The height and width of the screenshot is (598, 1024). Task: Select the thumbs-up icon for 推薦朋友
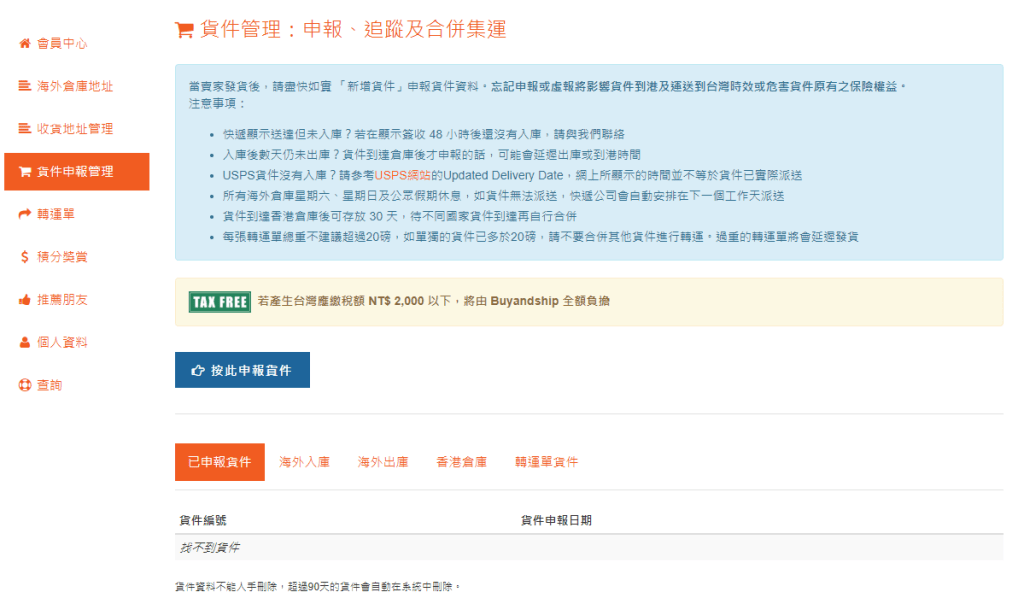click(25, 300)
